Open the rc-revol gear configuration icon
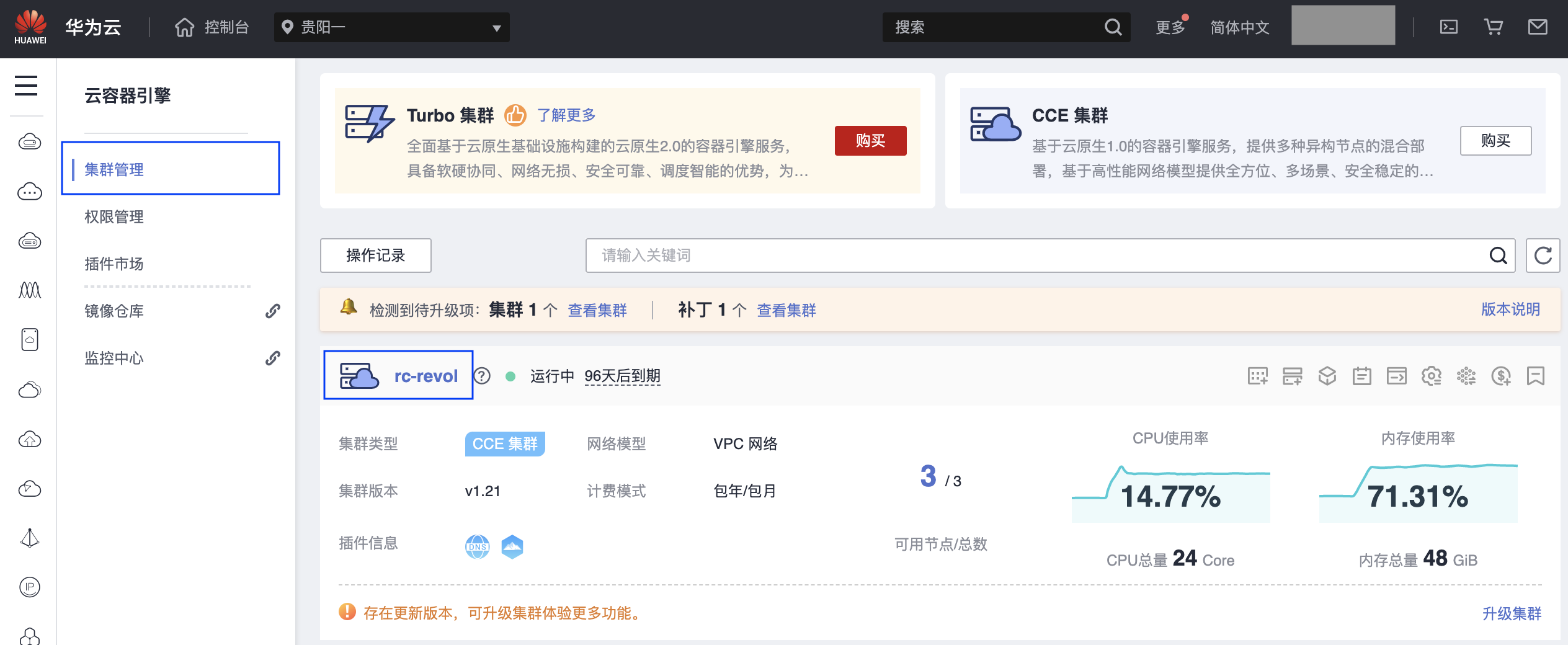The width and height of the screenshot is (1568, 645). click(x=1432, y=376)
